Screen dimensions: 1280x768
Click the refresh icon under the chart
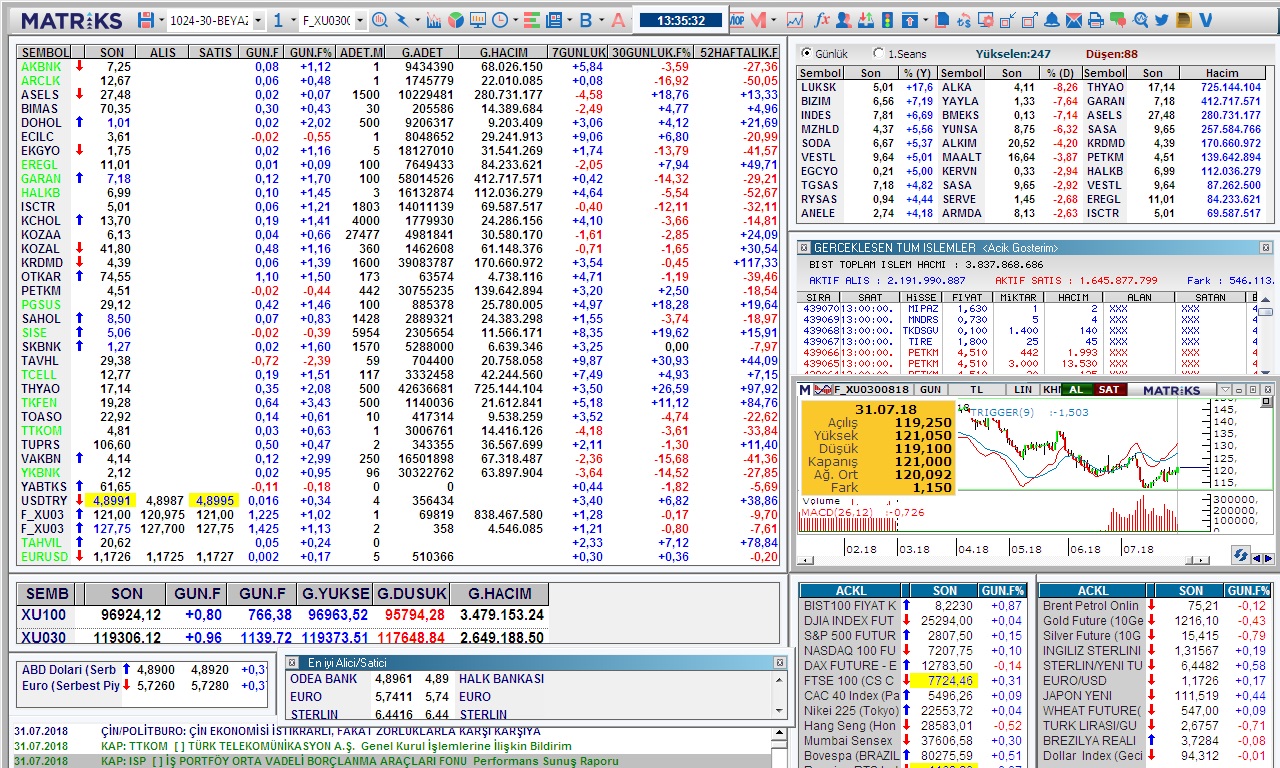pos(1241,554)
